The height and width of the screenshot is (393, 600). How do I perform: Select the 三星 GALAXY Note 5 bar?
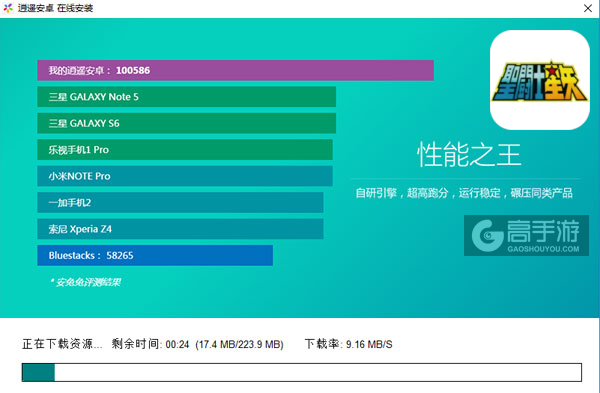point(186,97)
